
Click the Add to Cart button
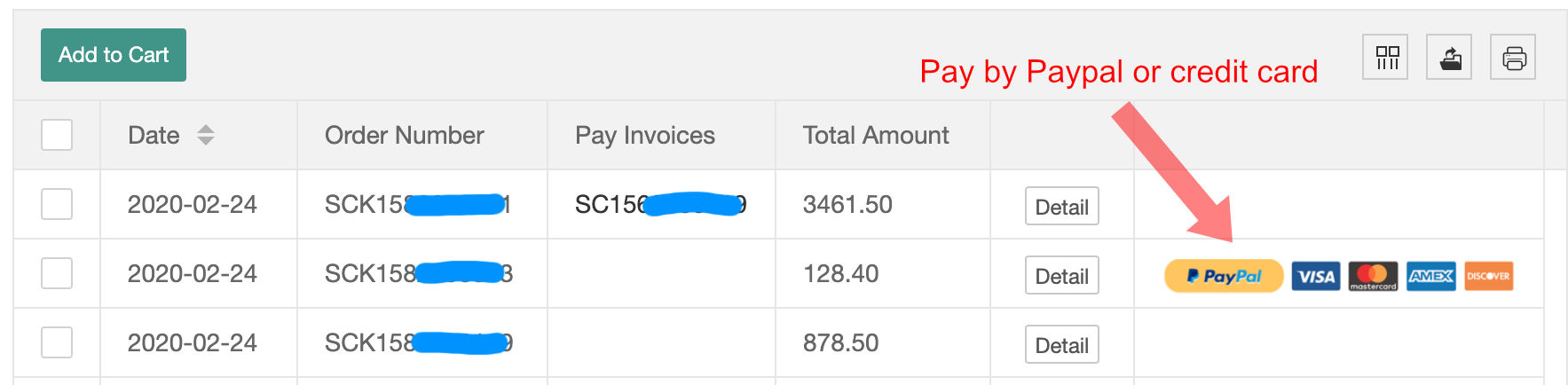[x=114, y=55]
